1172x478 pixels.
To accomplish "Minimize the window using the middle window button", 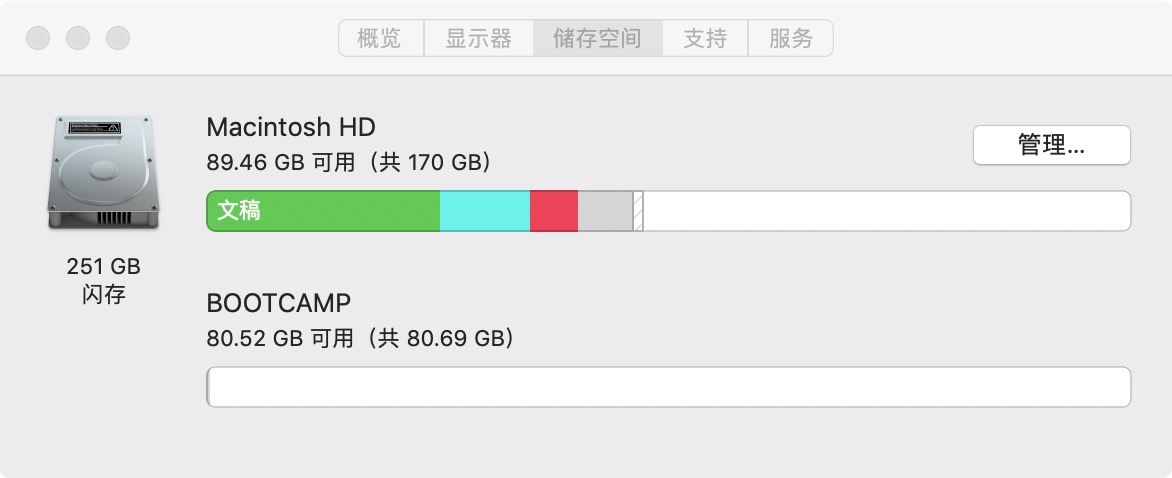I will (x=78, y=39).
